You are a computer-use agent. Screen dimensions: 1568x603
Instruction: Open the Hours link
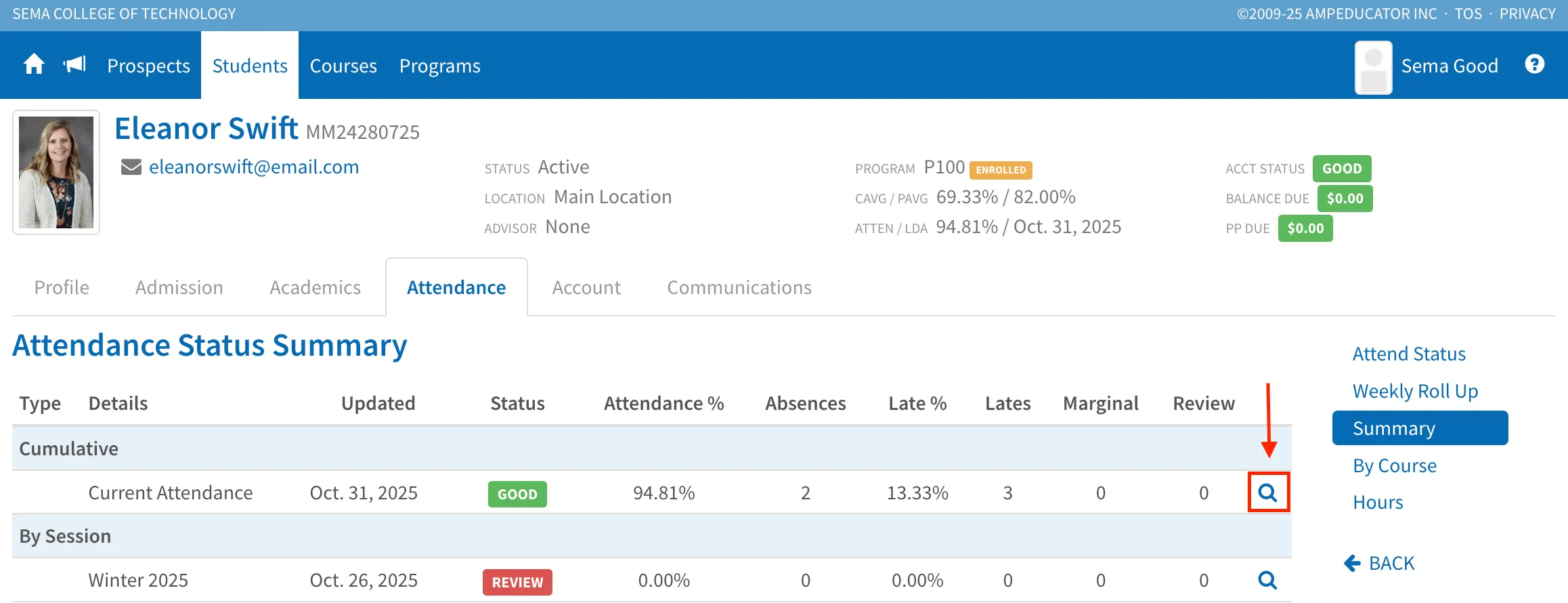click(x=1378, y=502)
